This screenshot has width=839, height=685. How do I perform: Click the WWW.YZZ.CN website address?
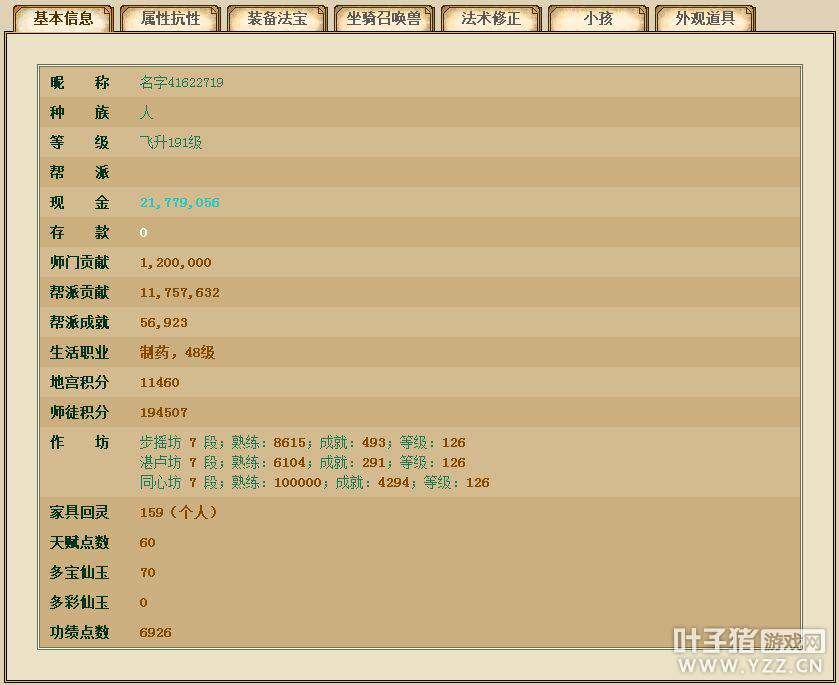750,666
